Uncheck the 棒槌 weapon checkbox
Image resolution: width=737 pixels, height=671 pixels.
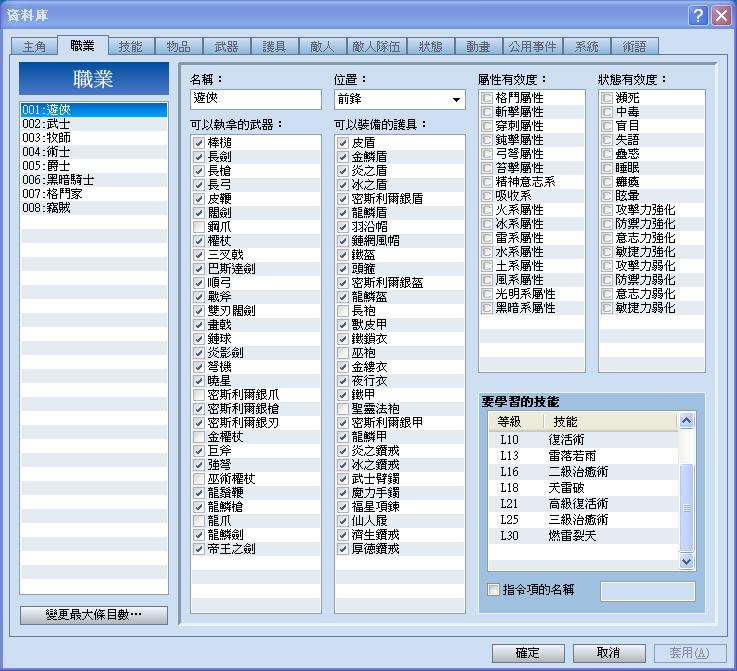(x=199, y=143)
